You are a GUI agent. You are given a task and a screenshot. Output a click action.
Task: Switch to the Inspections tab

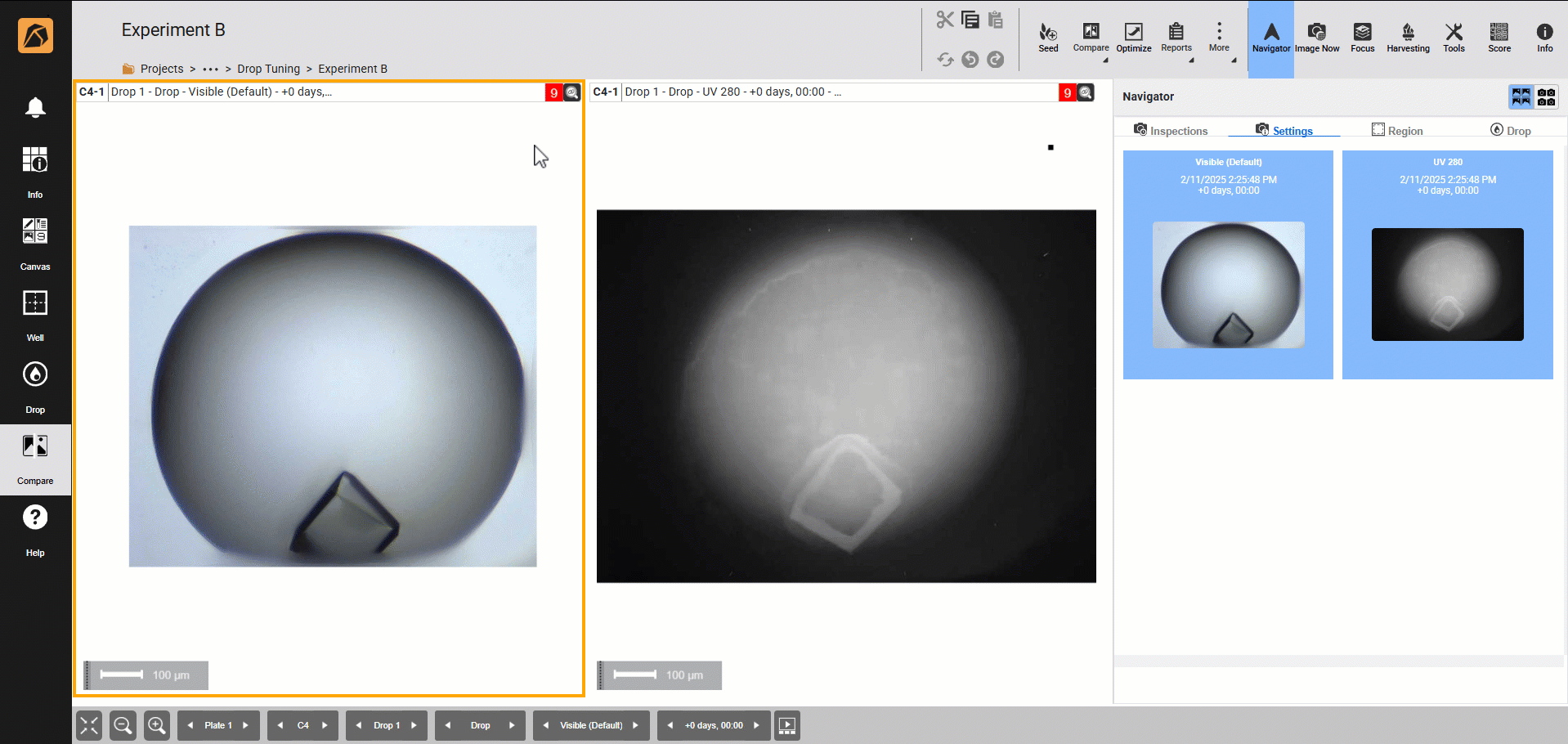pyautogui.click(x=1171, y=131)
